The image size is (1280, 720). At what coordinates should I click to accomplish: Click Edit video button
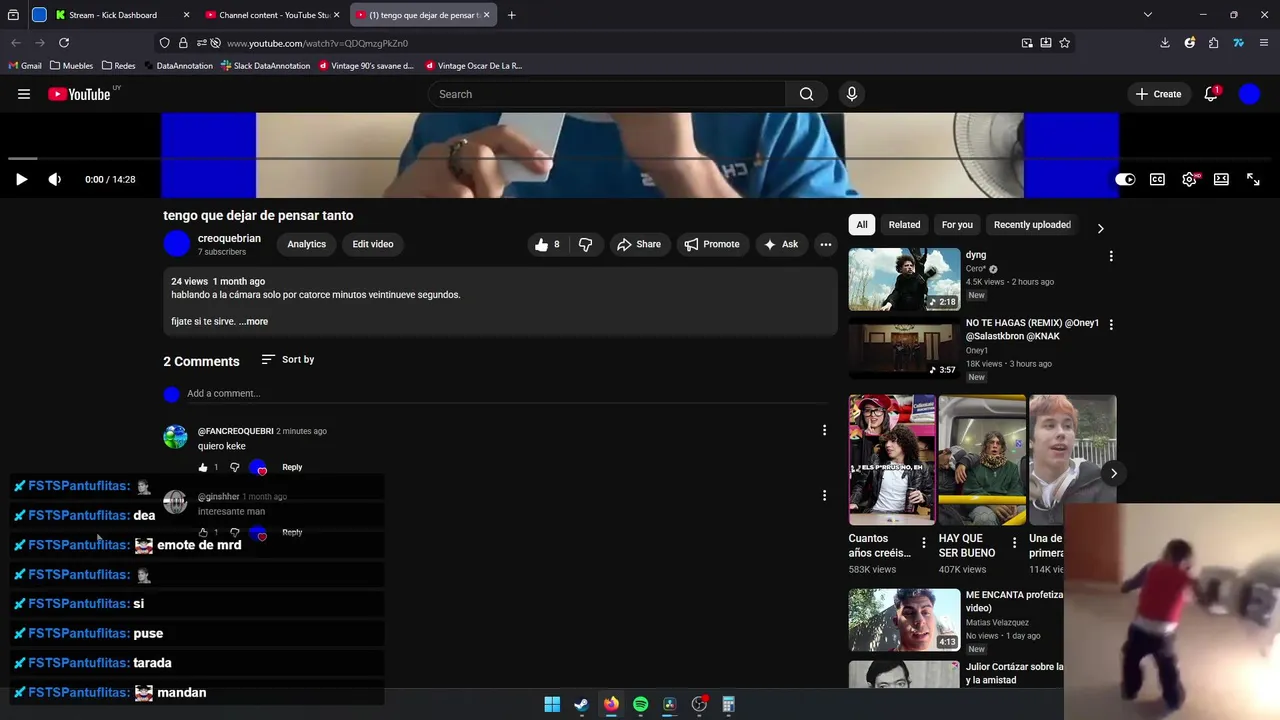[x=373, y=244]
